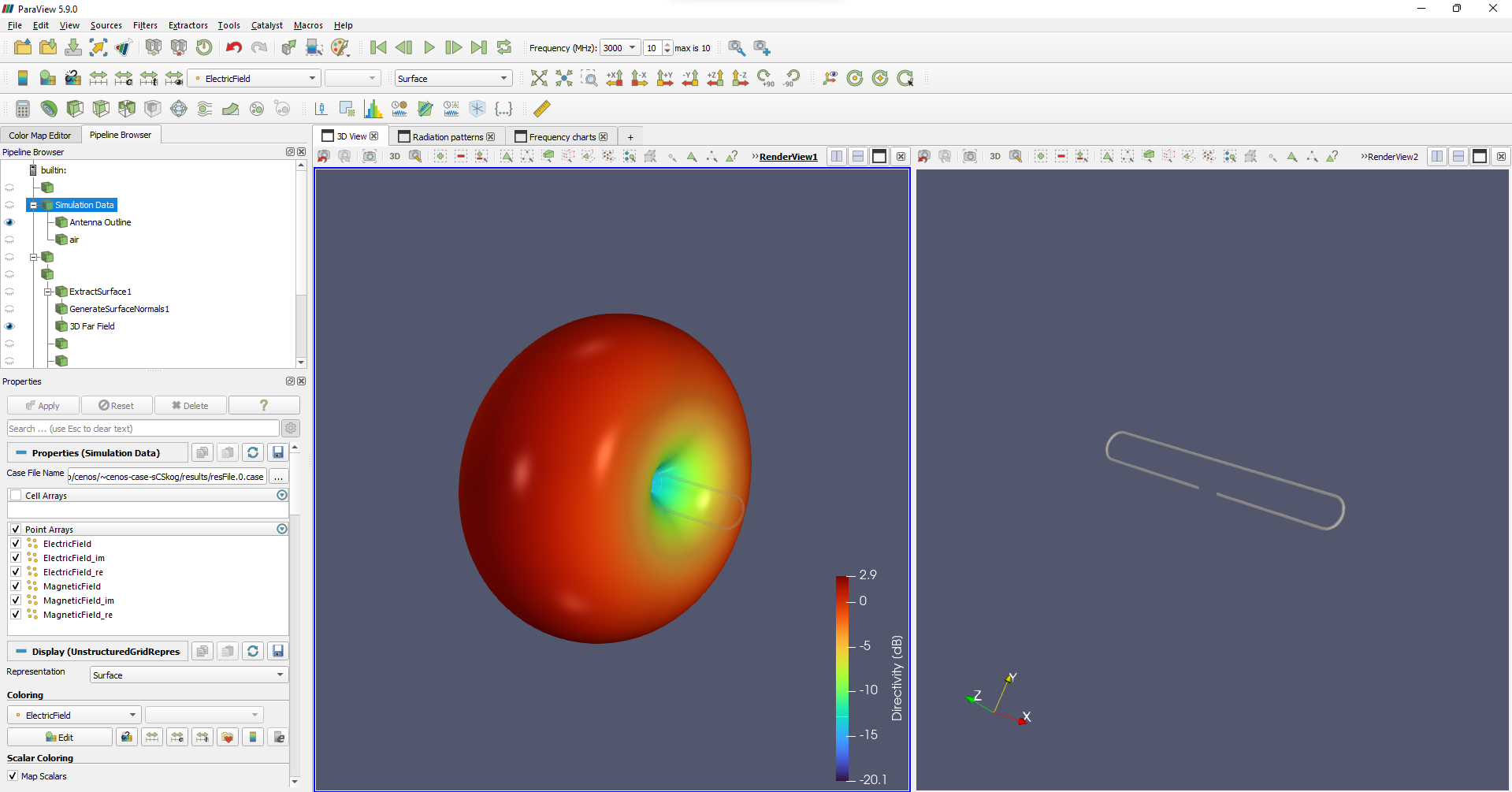This screenshot has width=1512, height=792.
Task: Toggle visibility of Simulation Data
Action: click(9, 205)
